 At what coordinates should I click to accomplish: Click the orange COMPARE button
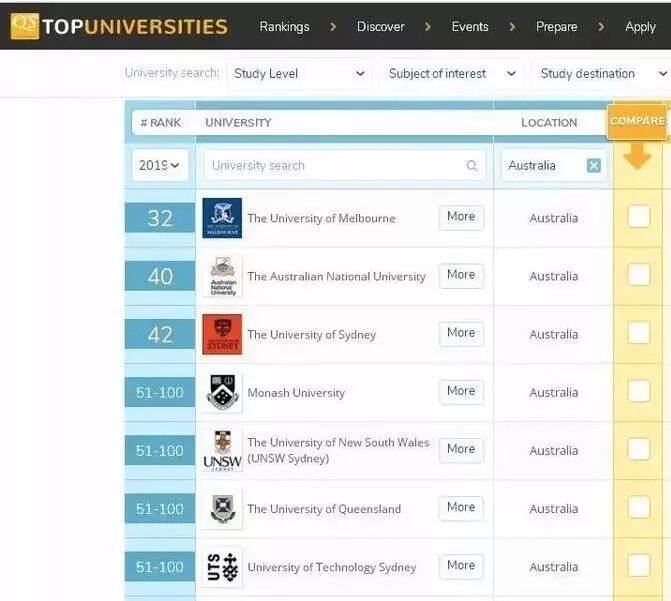tap(637, 122)
